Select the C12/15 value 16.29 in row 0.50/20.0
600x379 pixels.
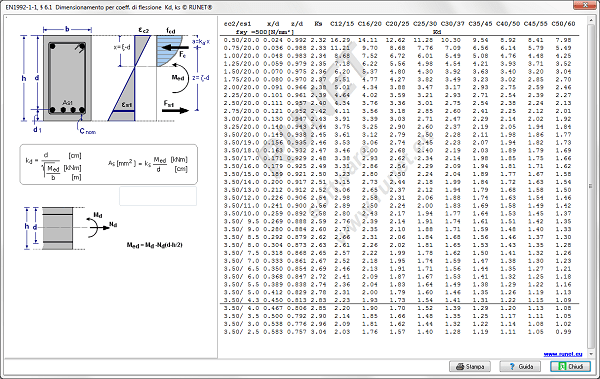[x=340, y=40]
